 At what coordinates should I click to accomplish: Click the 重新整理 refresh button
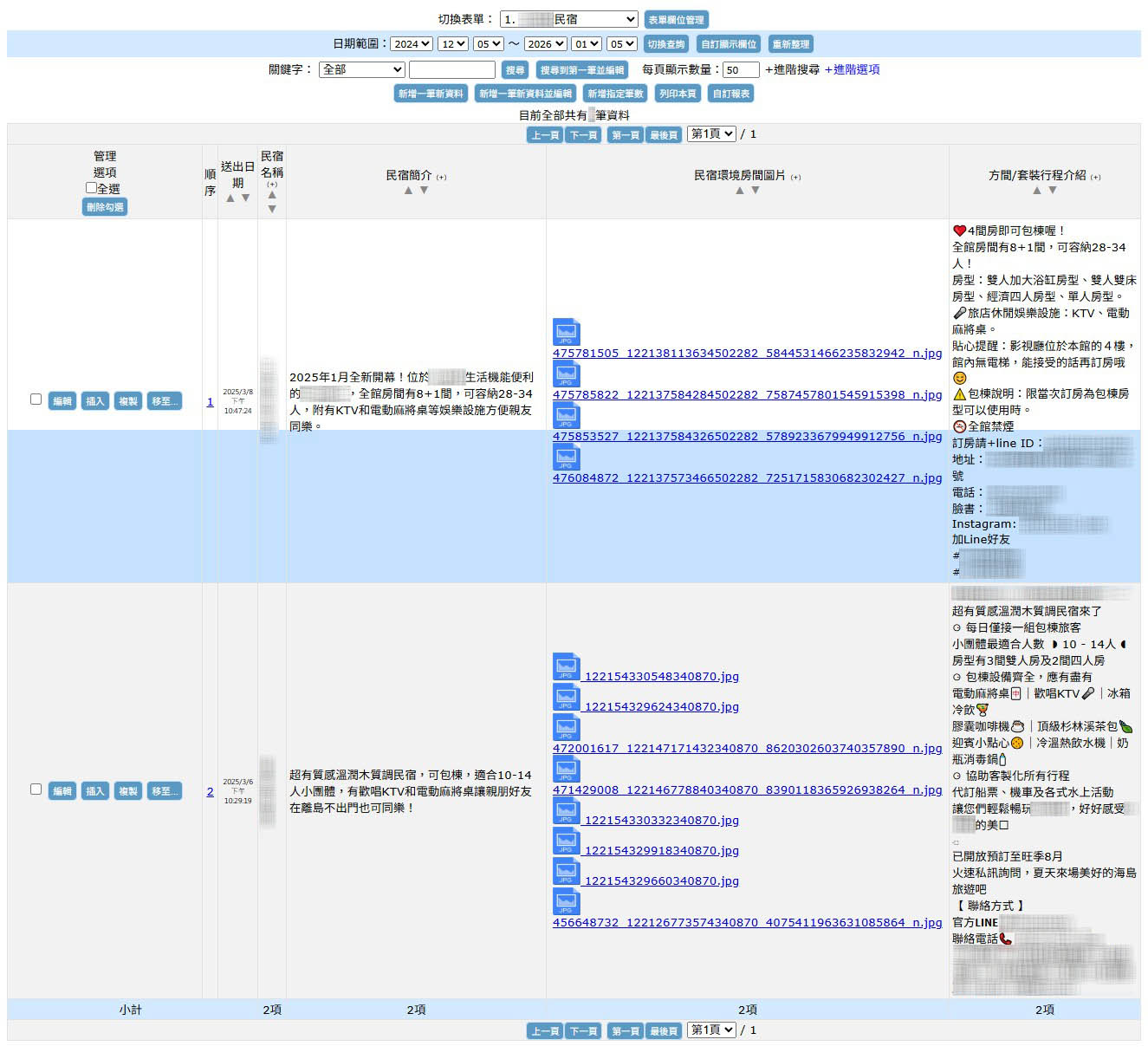(x=790, y=44)
